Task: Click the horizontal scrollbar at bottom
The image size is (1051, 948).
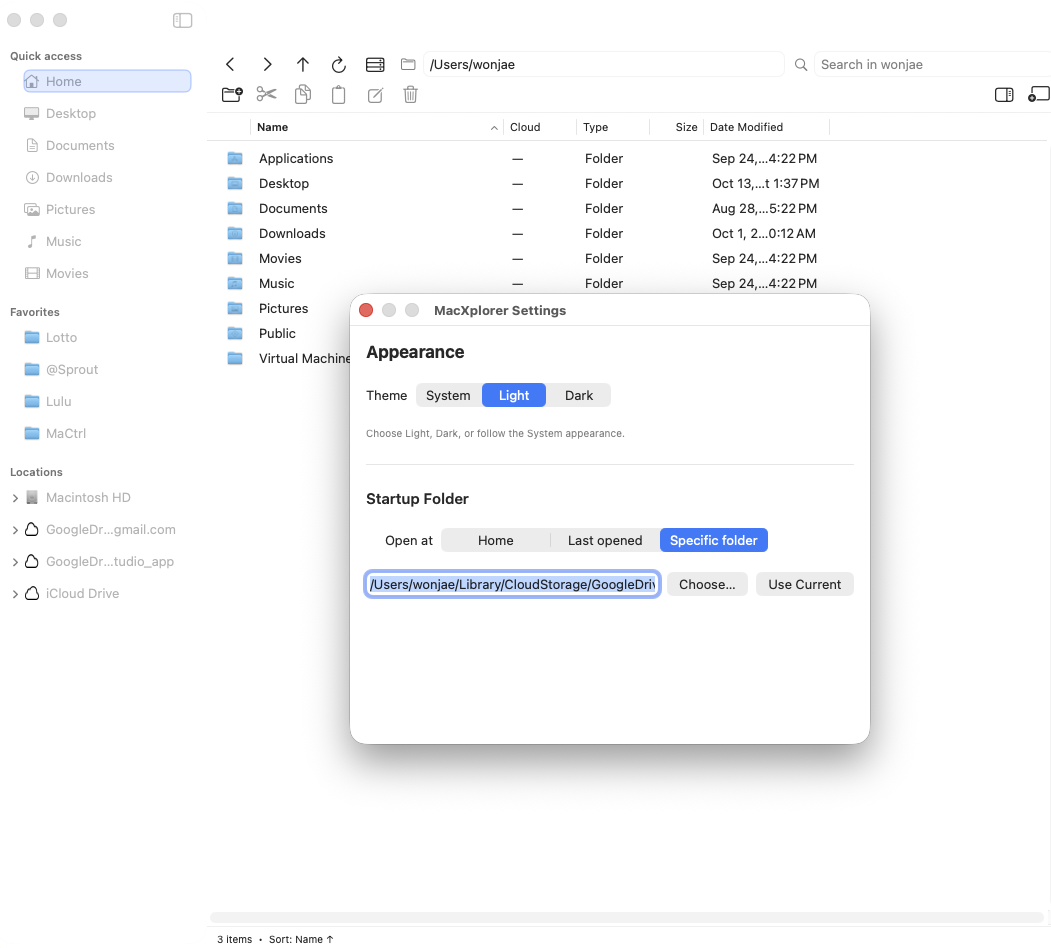Action: coord(627,917)
